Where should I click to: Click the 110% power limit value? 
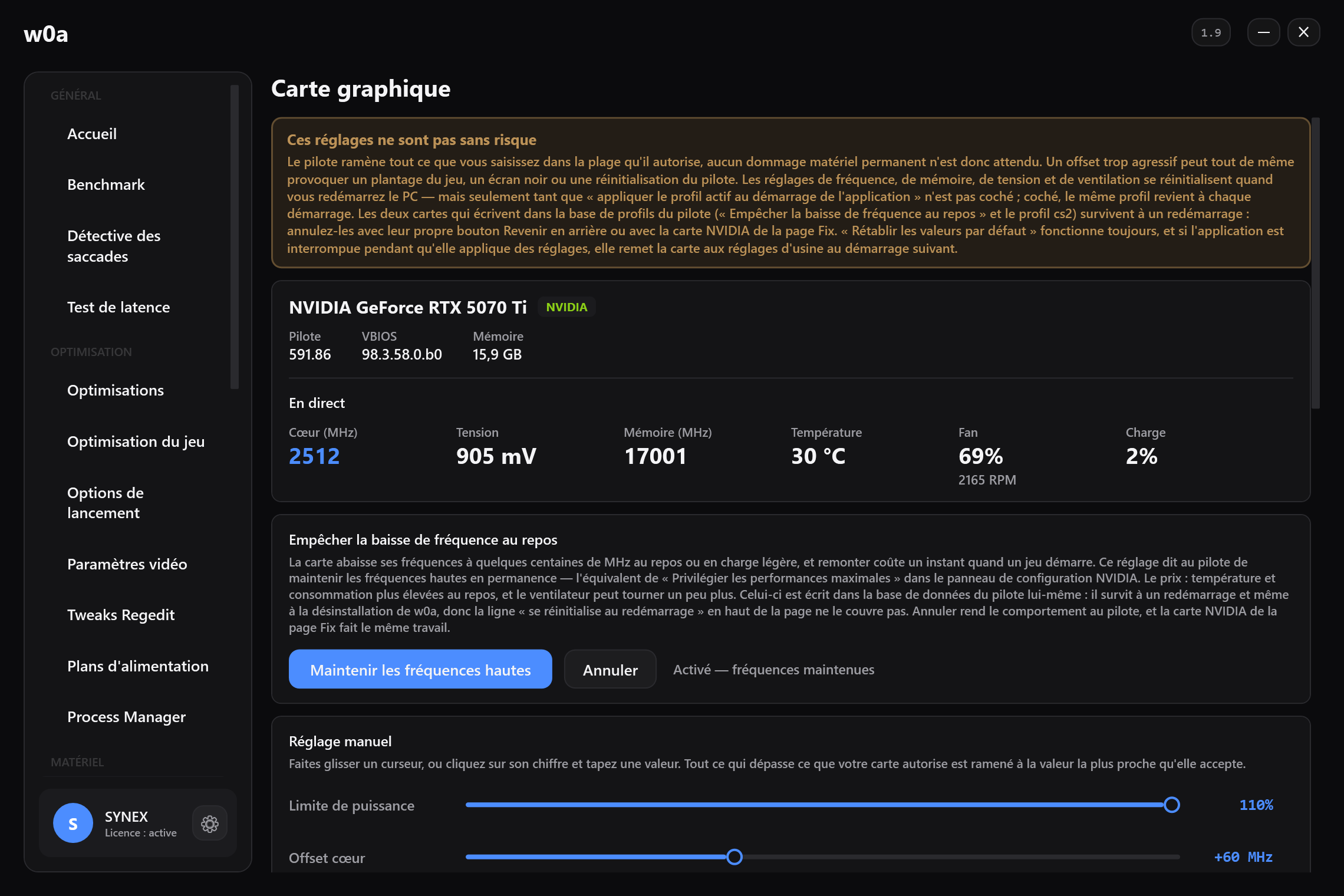(1256, 805)
